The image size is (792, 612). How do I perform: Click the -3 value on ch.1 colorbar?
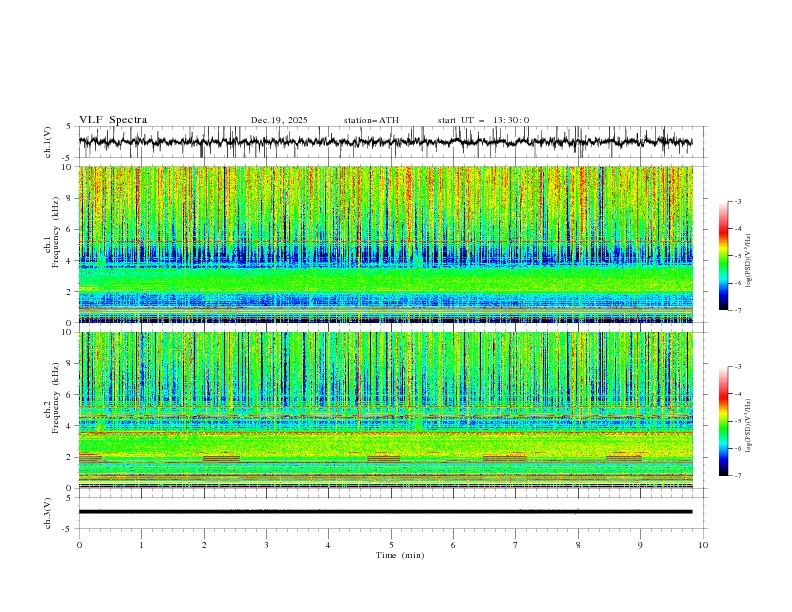pos(737,202)
